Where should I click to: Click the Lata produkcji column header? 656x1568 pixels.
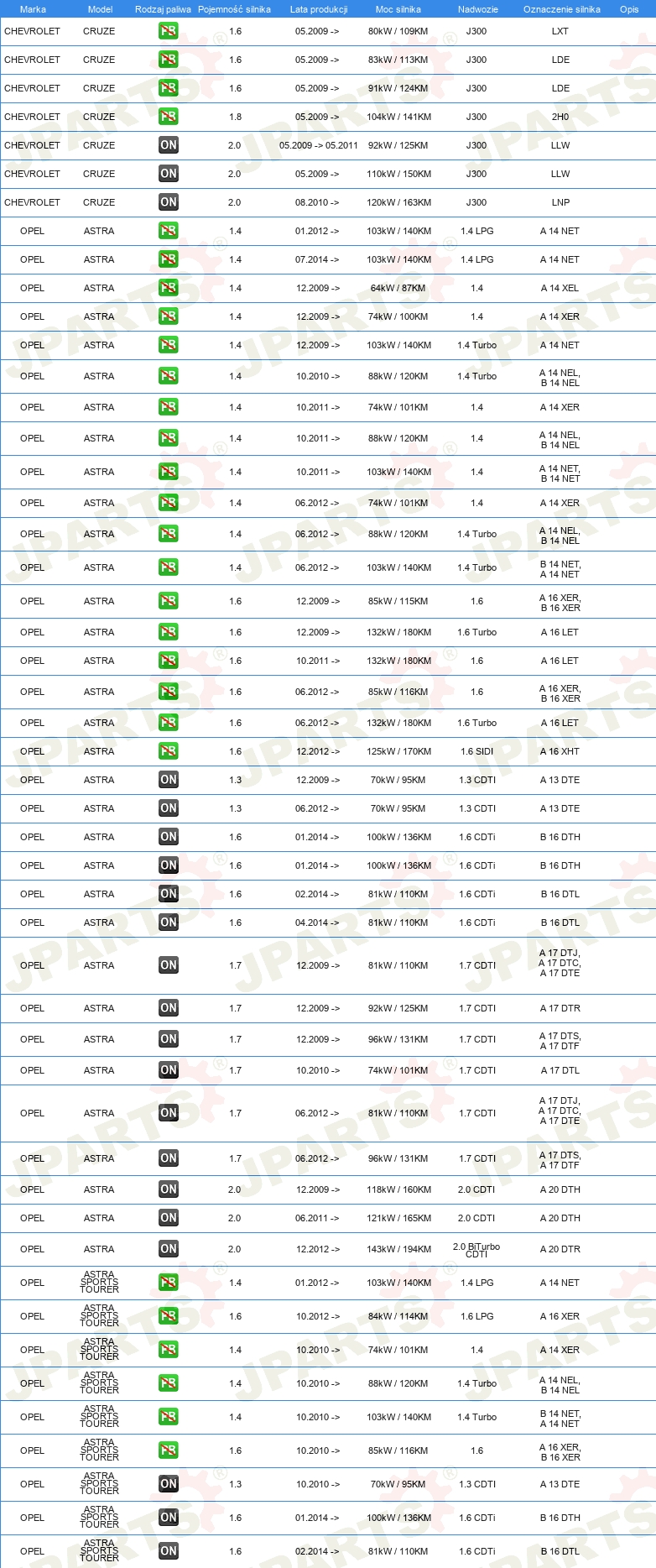[x=319, y=9]
